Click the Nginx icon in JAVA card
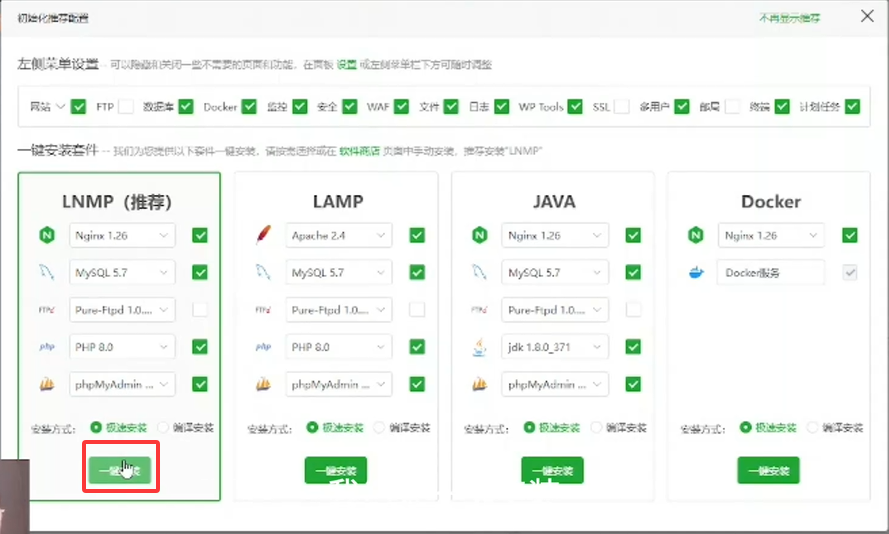This screenshot has width=889, height=534. [480, 235]
